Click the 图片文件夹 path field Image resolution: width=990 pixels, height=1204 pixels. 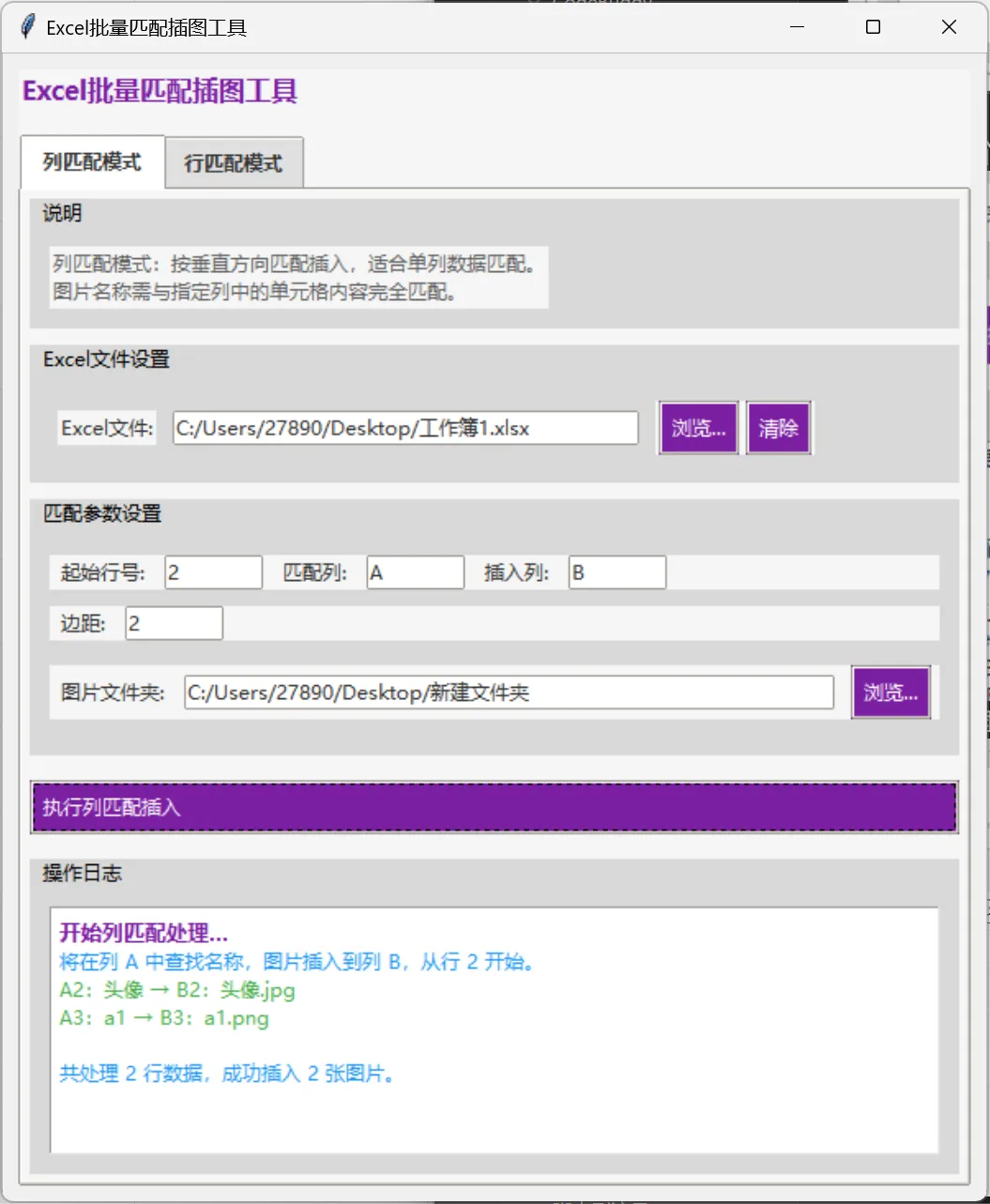[509, 693]
